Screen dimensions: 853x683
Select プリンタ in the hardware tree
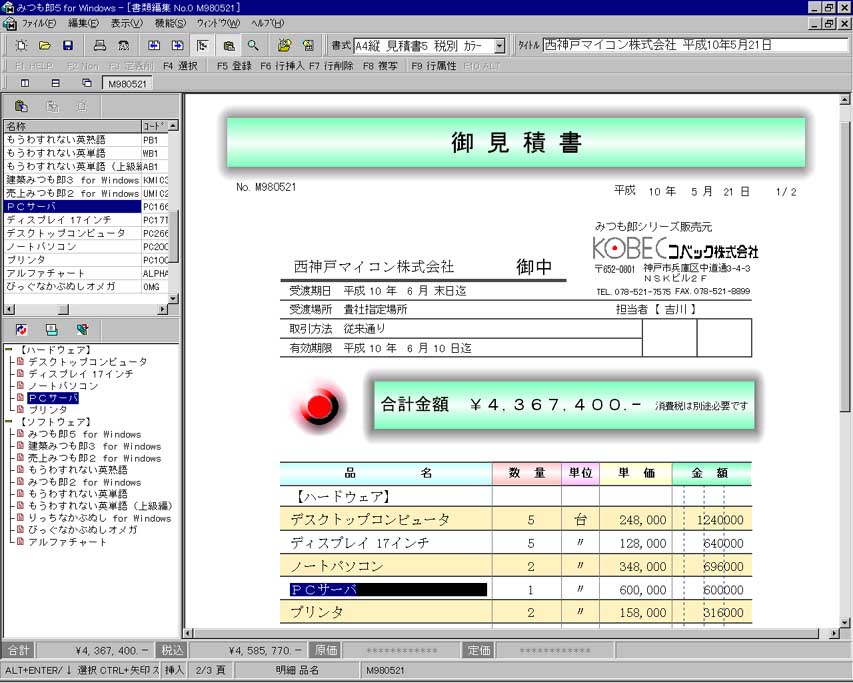pyautogui.click(x=48, y=410)
